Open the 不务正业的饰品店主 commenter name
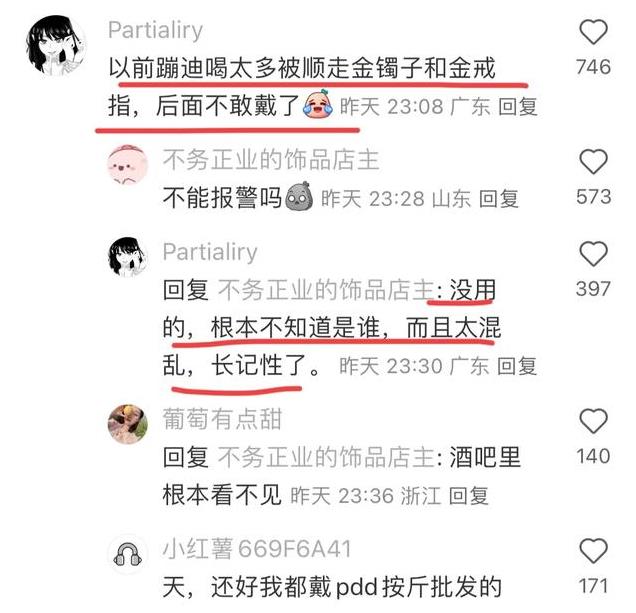The height and width of the screenshot is (613, 636). point(271,160)
